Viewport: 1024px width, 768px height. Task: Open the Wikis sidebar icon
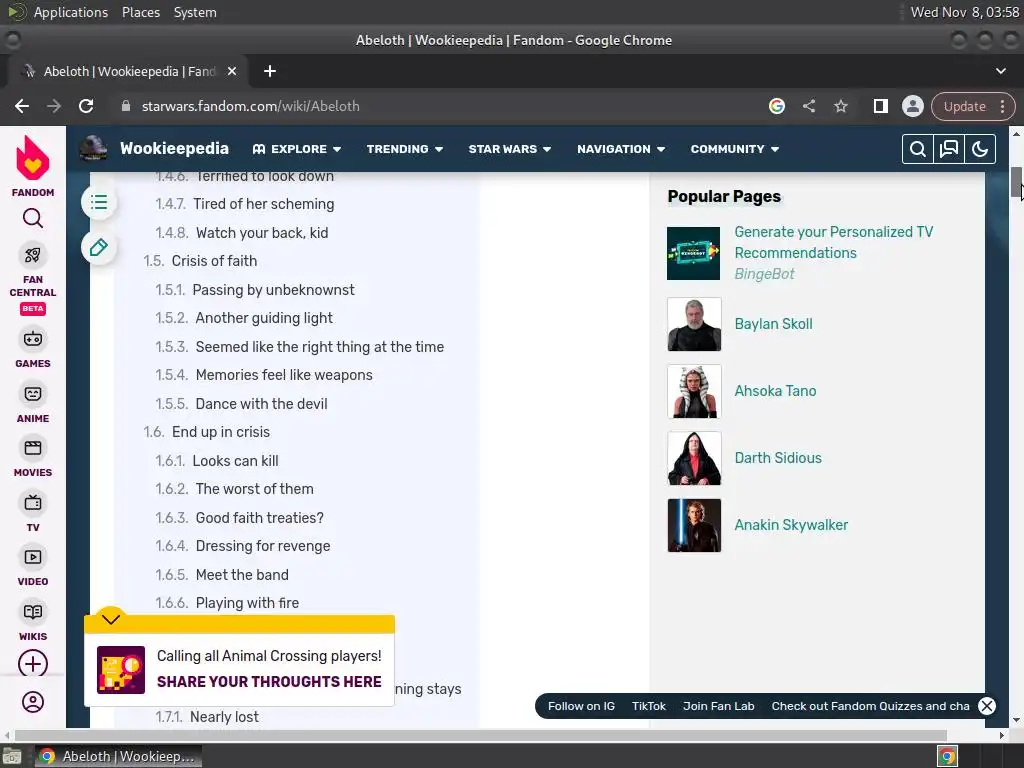pos(33,612)
